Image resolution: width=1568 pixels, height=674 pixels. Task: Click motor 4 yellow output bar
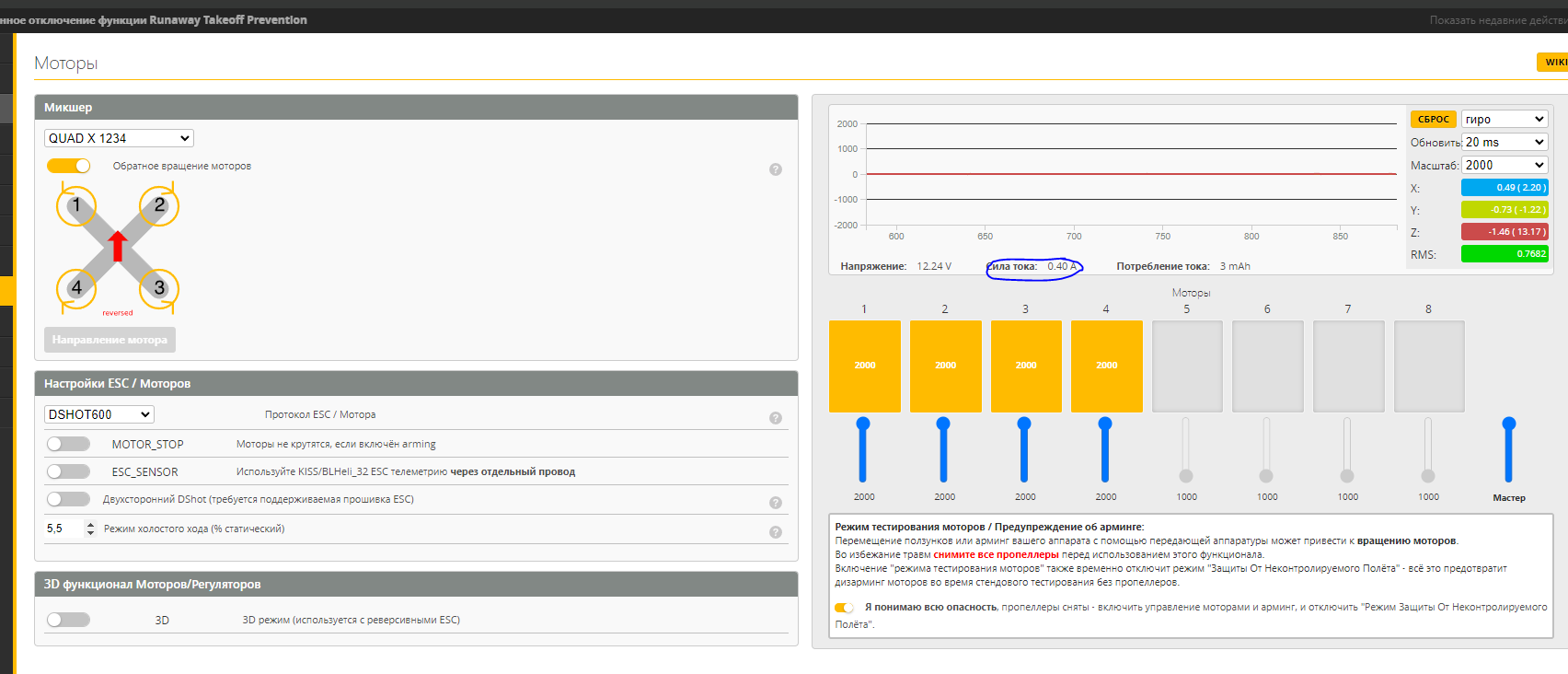[x=1107, y=366]
